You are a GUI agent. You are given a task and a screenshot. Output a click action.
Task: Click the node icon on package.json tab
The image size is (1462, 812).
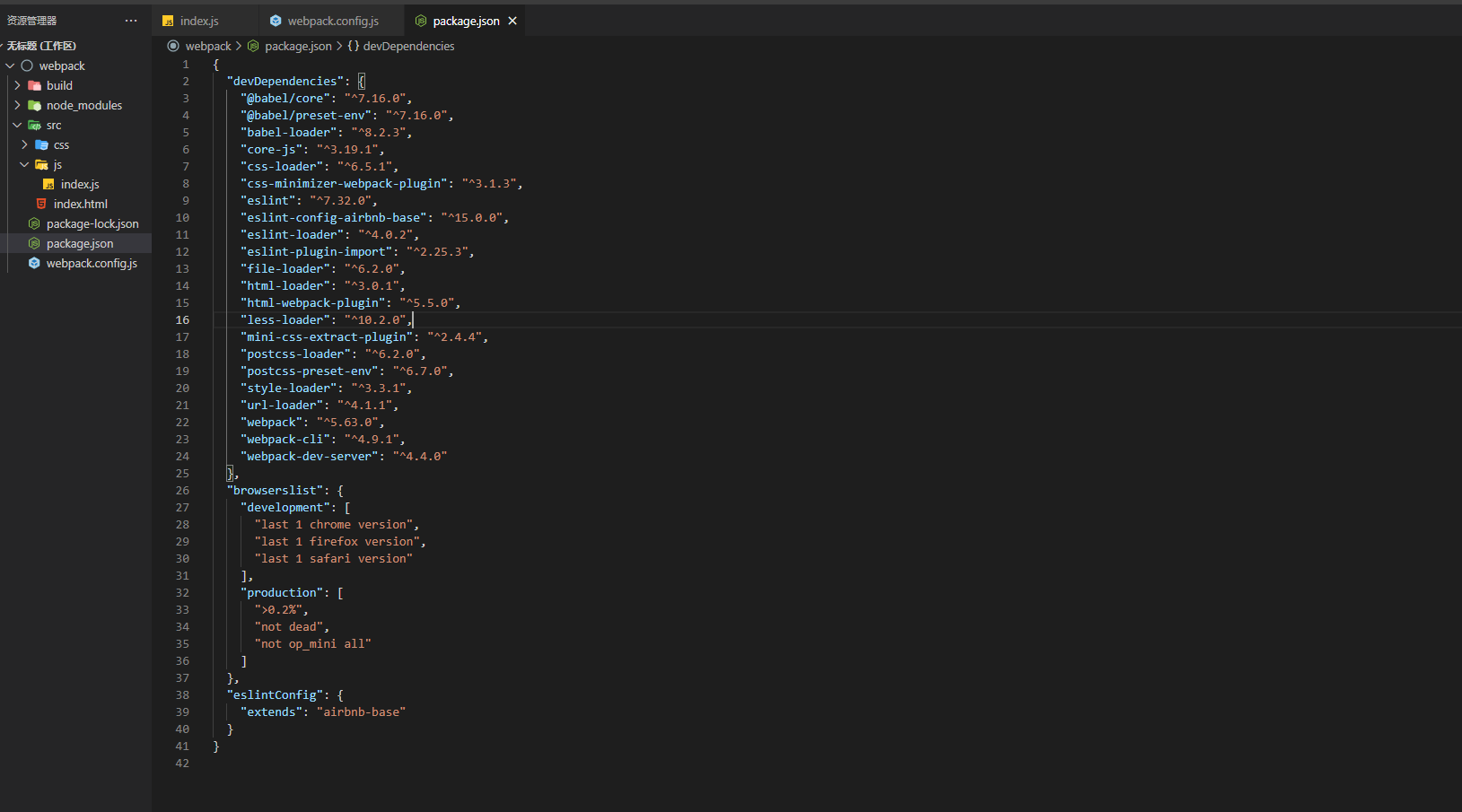[421, 21]
